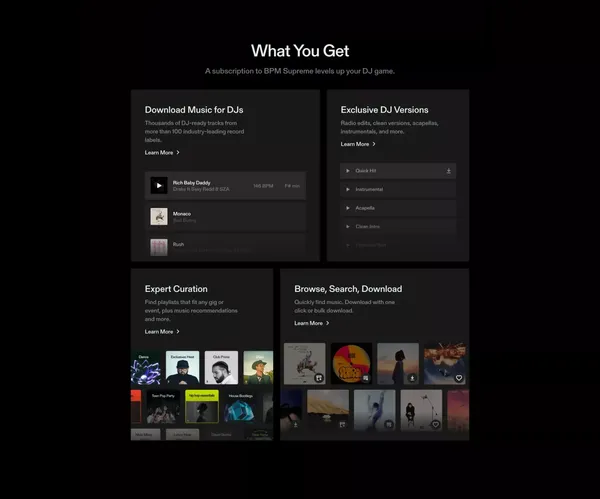The height and width of the screenshot is (499, 600).
Task: Open the sand dune album cover
Action: 328,410
